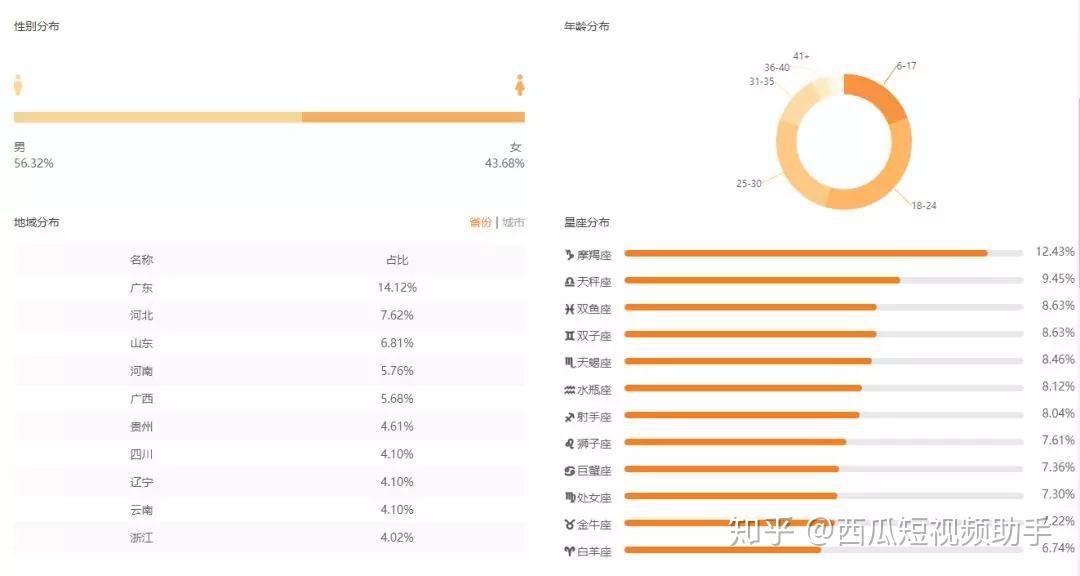Click the female gender icon

click(520, 87)
